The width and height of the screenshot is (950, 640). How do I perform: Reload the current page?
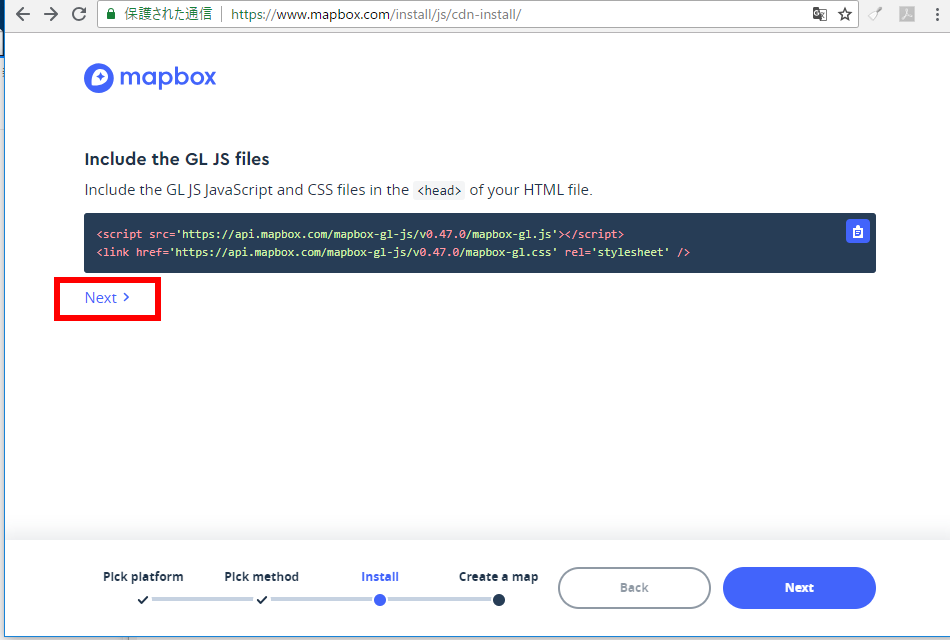click(79, 14)
